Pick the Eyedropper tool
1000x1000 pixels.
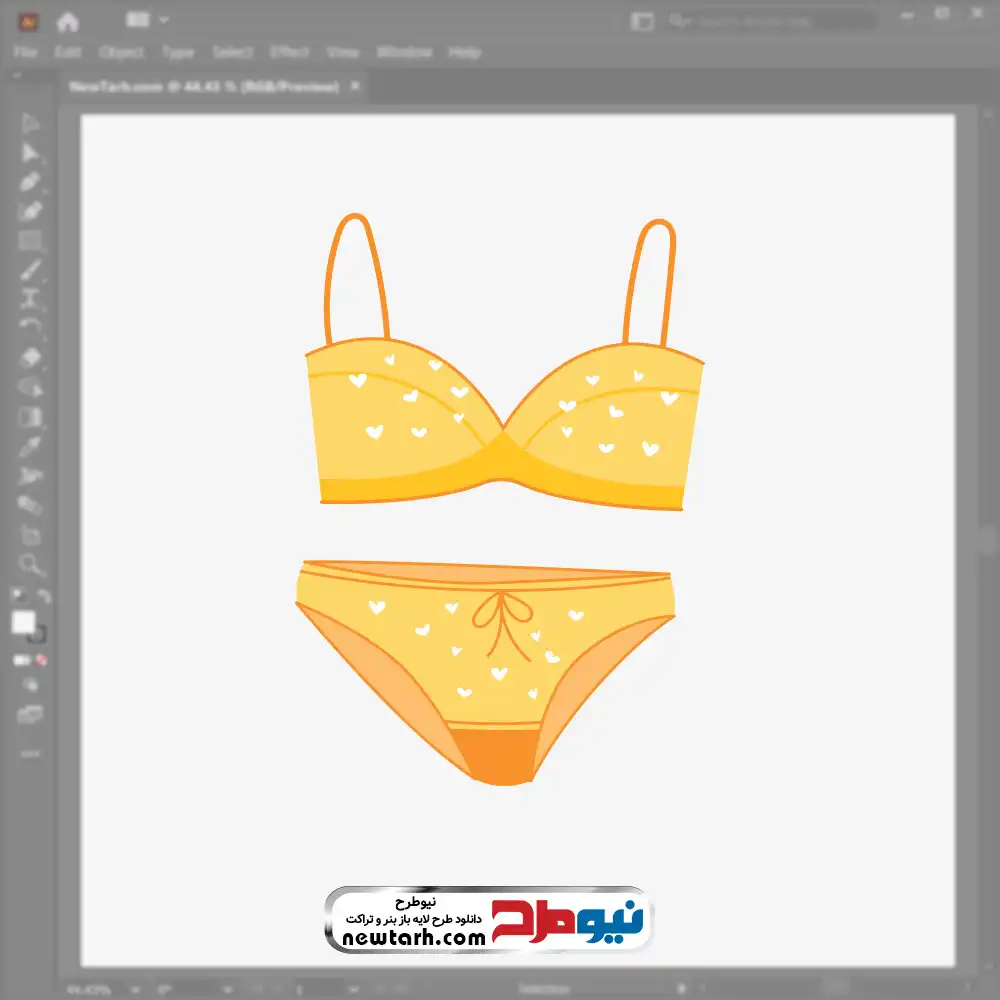tap(30, 446)
